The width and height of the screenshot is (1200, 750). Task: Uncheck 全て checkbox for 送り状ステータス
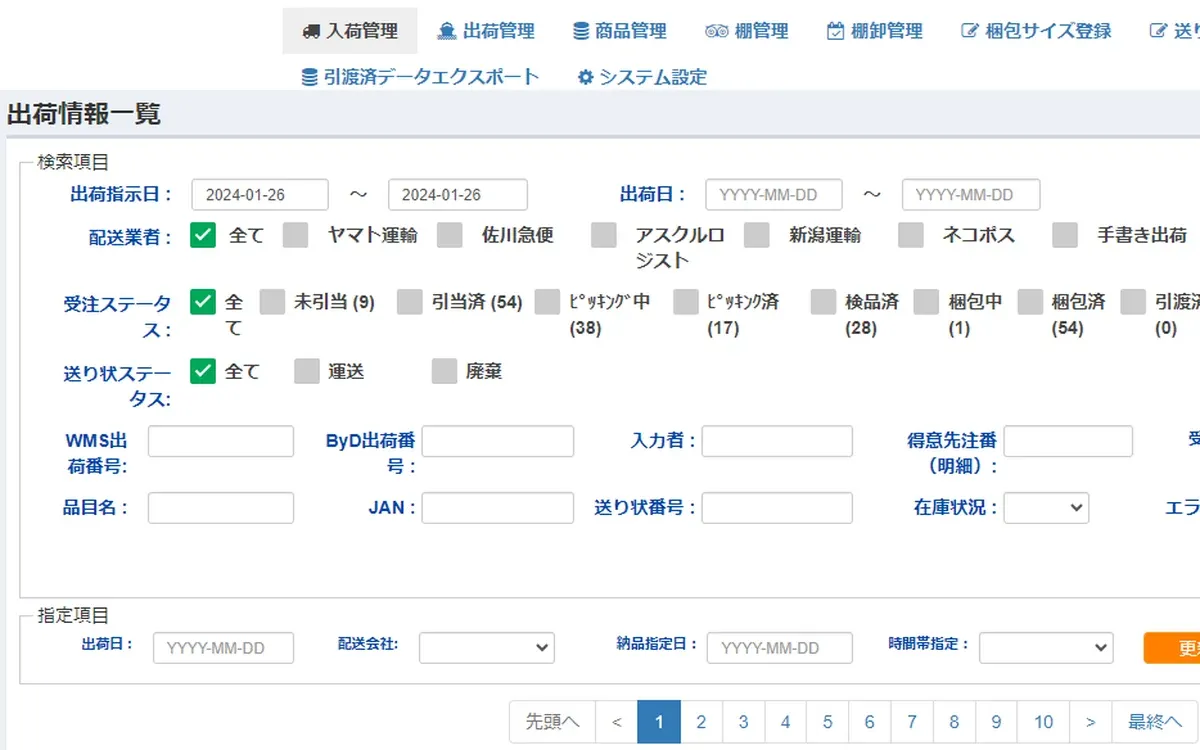pyautogui.click(x=203, y=371)
